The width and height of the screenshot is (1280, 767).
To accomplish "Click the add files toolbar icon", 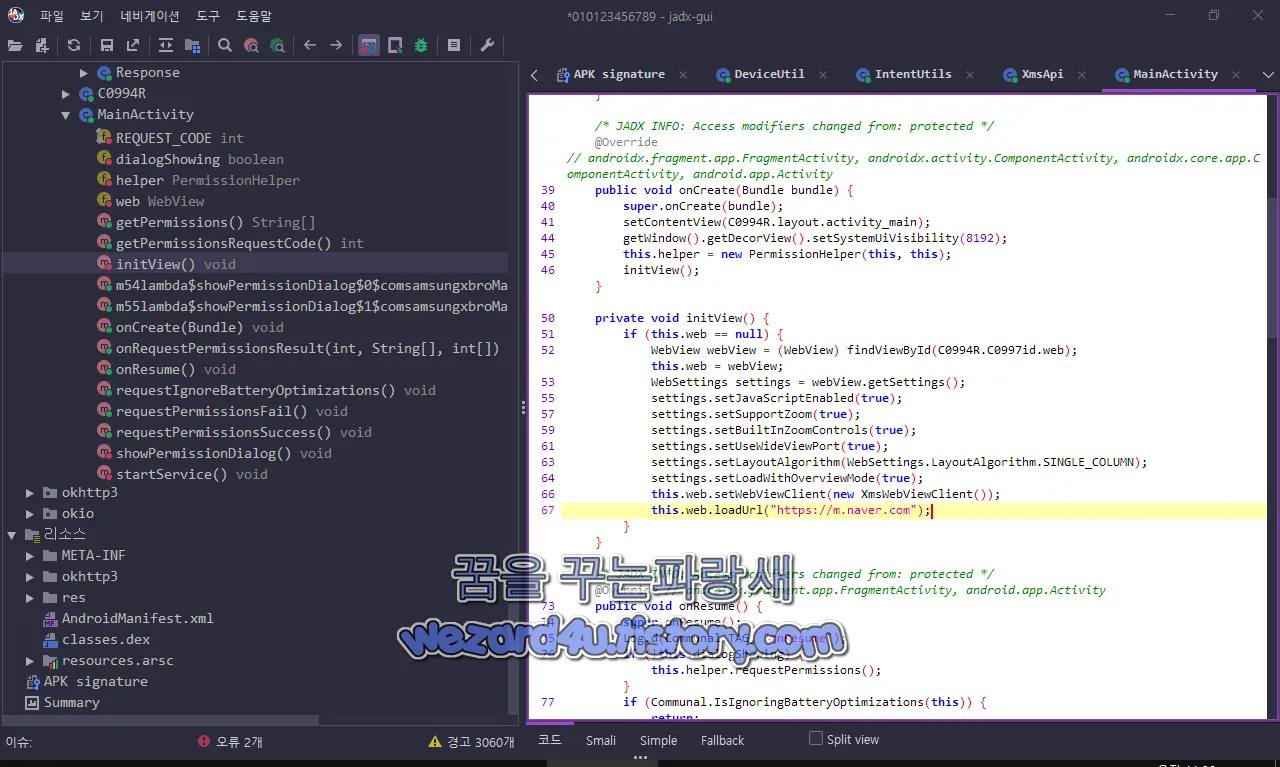I will pyautogui.click(x=42, y=45).
